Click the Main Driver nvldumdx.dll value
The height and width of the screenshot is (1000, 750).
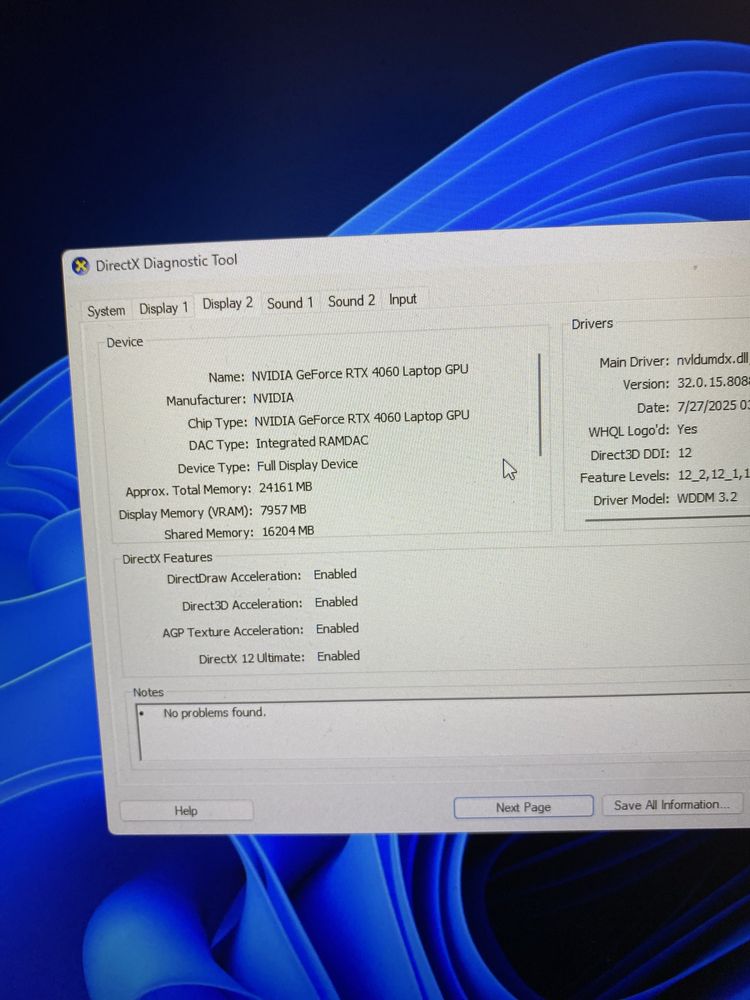coord(713,359)
